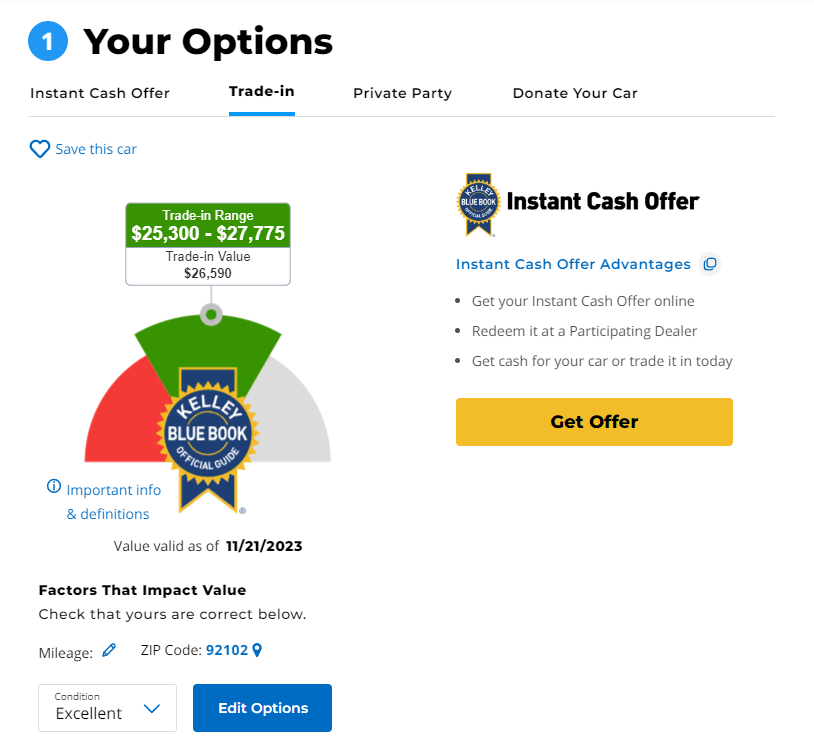Click the heart icon to save car
The height and width of the screenshot is (751, 814).
39,149
